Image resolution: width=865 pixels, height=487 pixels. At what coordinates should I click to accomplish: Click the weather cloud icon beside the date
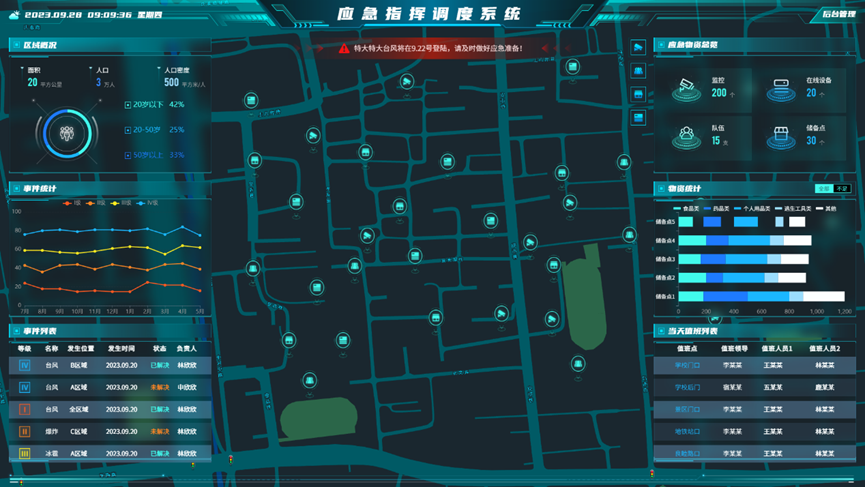[x=14, y=15]
